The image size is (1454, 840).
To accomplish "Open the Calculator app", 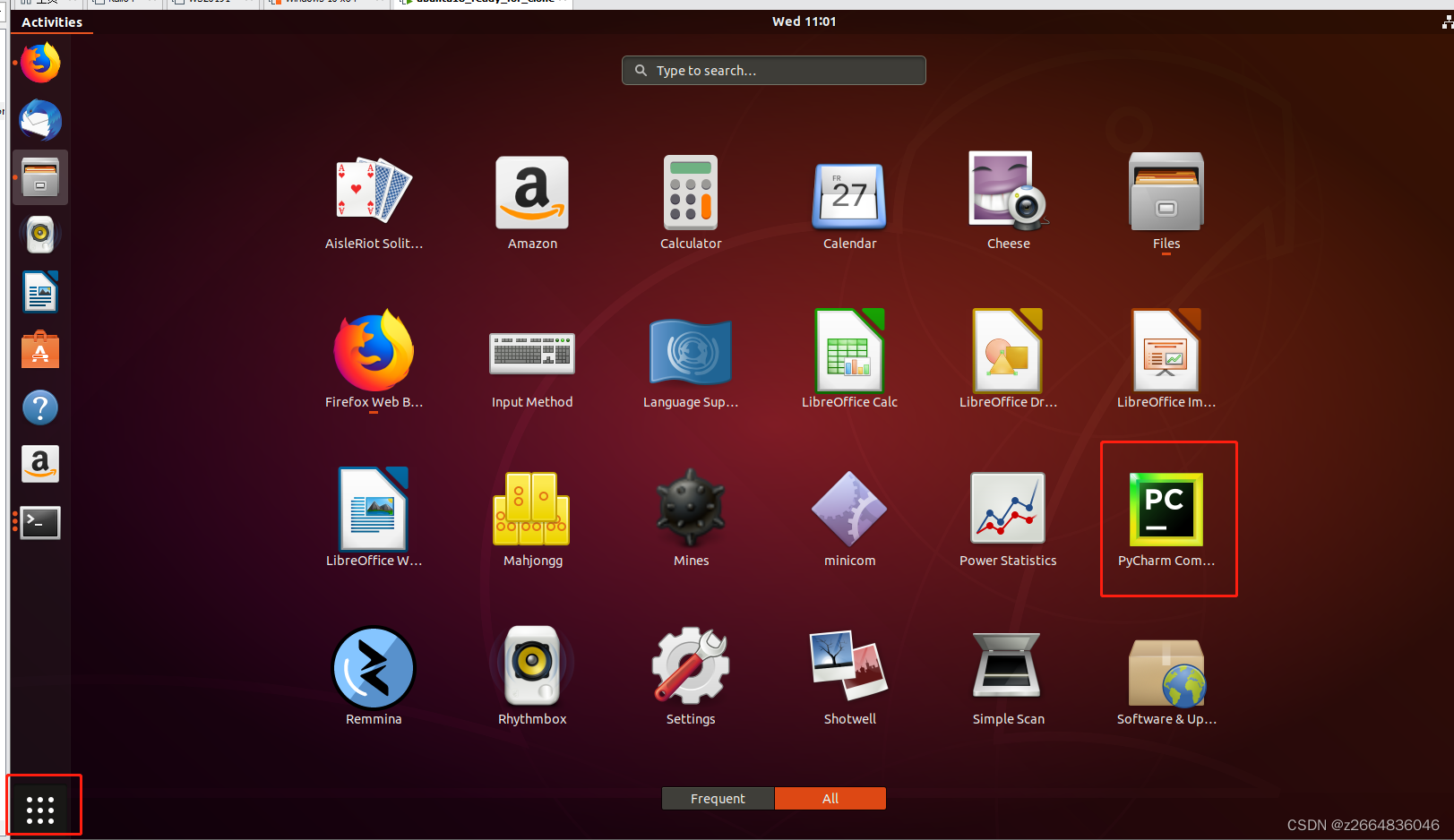I will coord(691,202).
